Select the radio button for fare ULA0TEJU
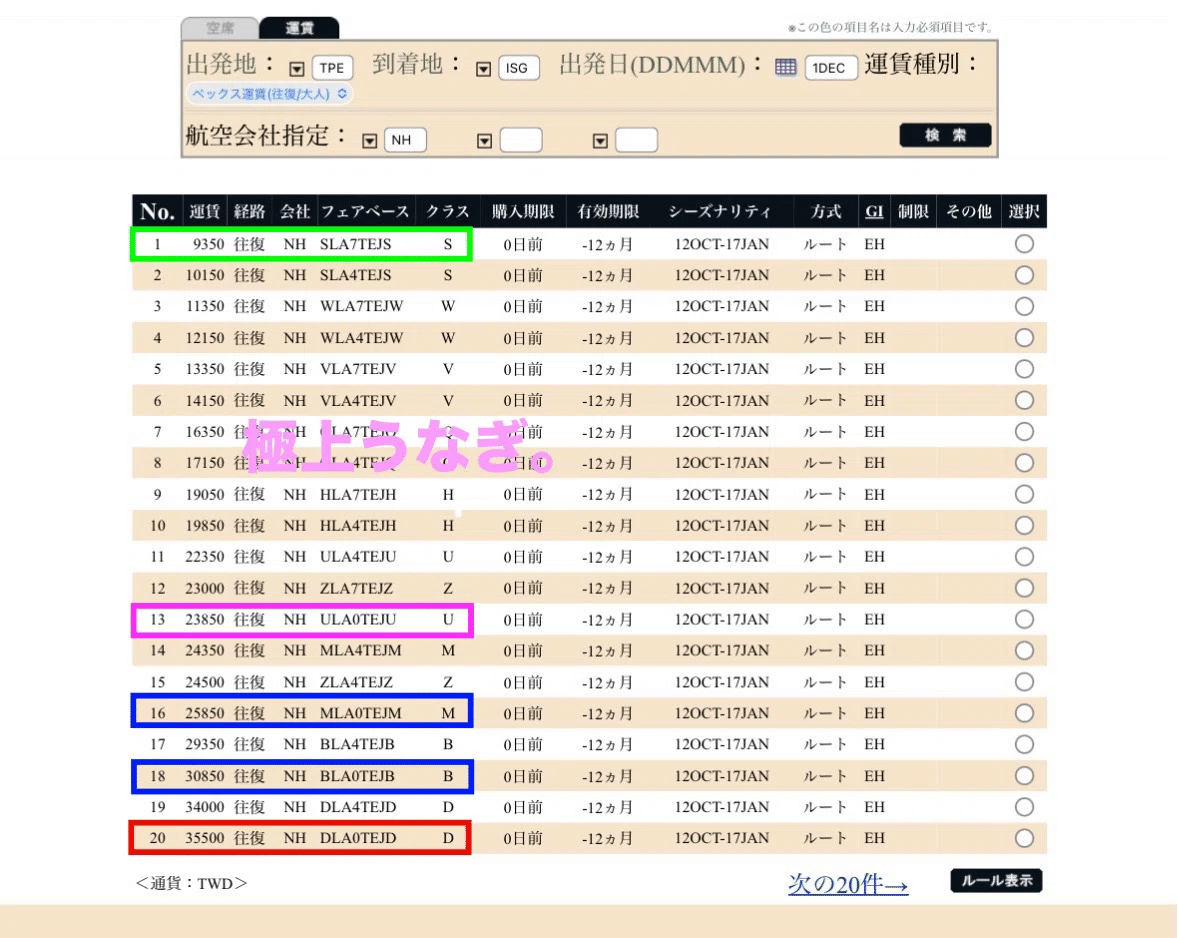The image size is (1179, 938). pyautogui.click(x=1024, y=619)
